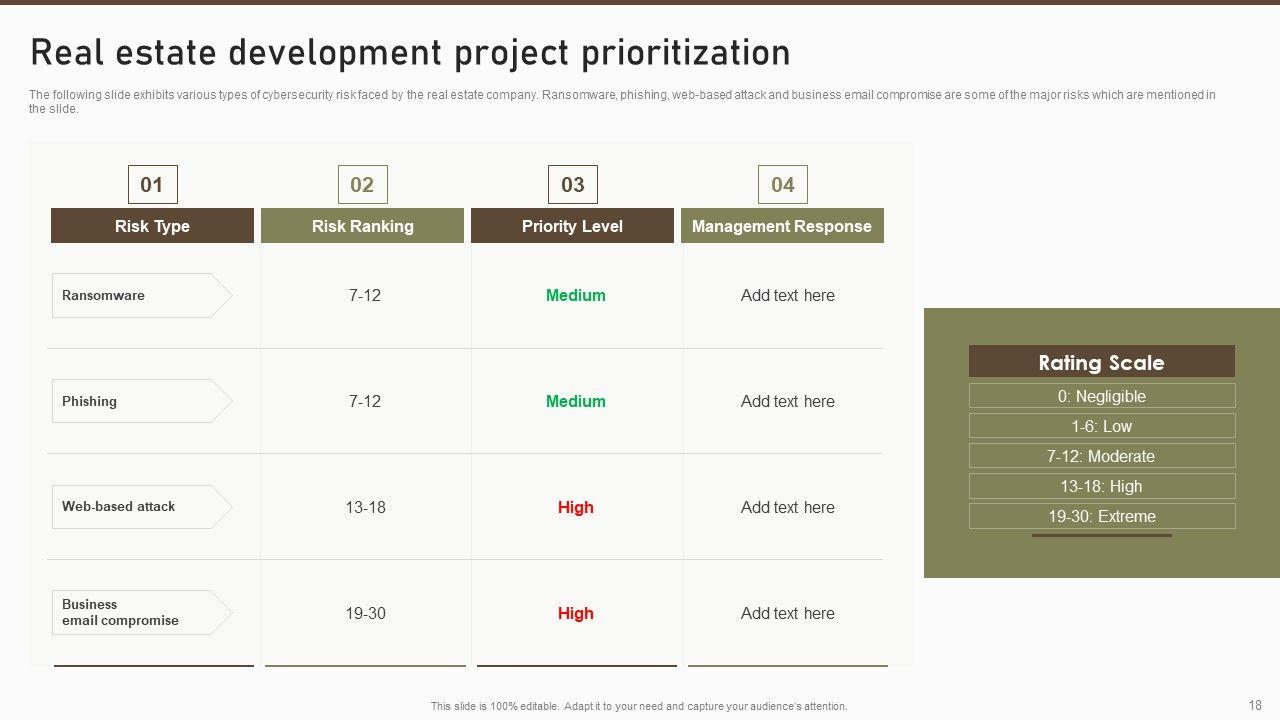
Task: Click the '1-6: Low' rating scale entry
Action: pos(1102,426)
